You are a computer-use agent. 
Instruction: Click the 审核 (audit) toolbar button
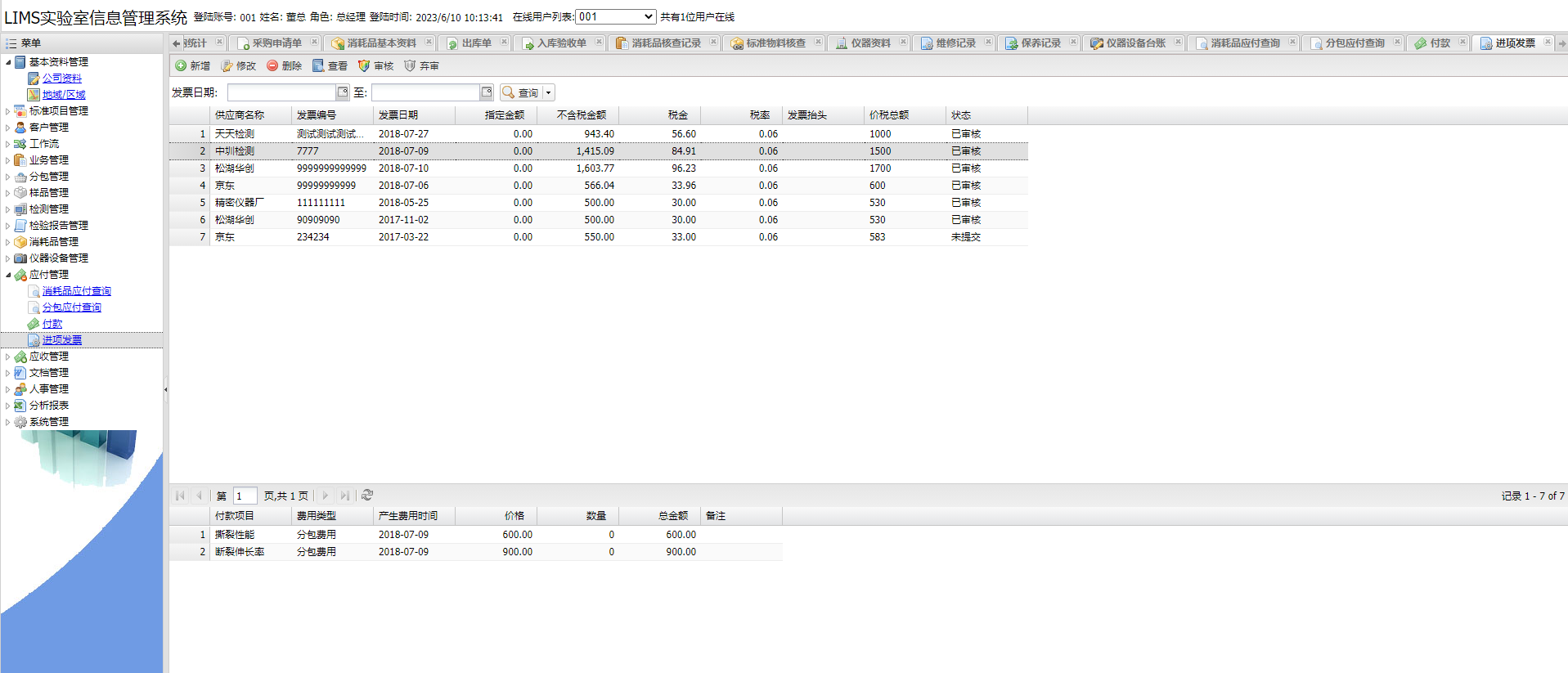(x=375, y=65)
